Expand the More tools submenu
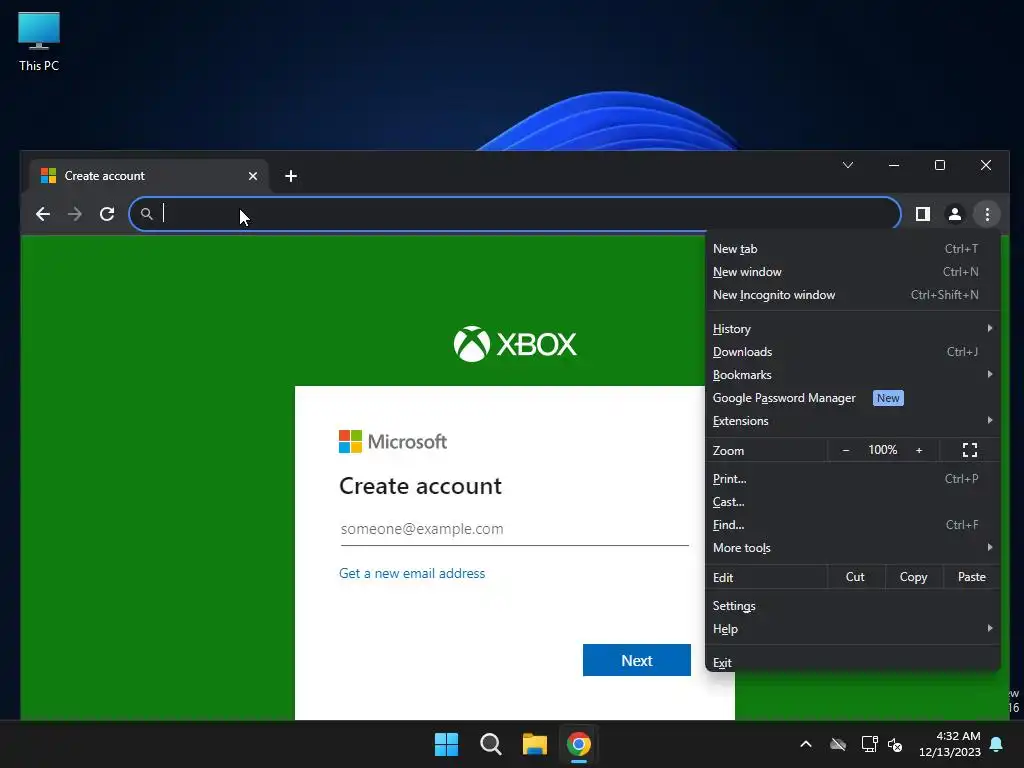 (x=853, y=548)
